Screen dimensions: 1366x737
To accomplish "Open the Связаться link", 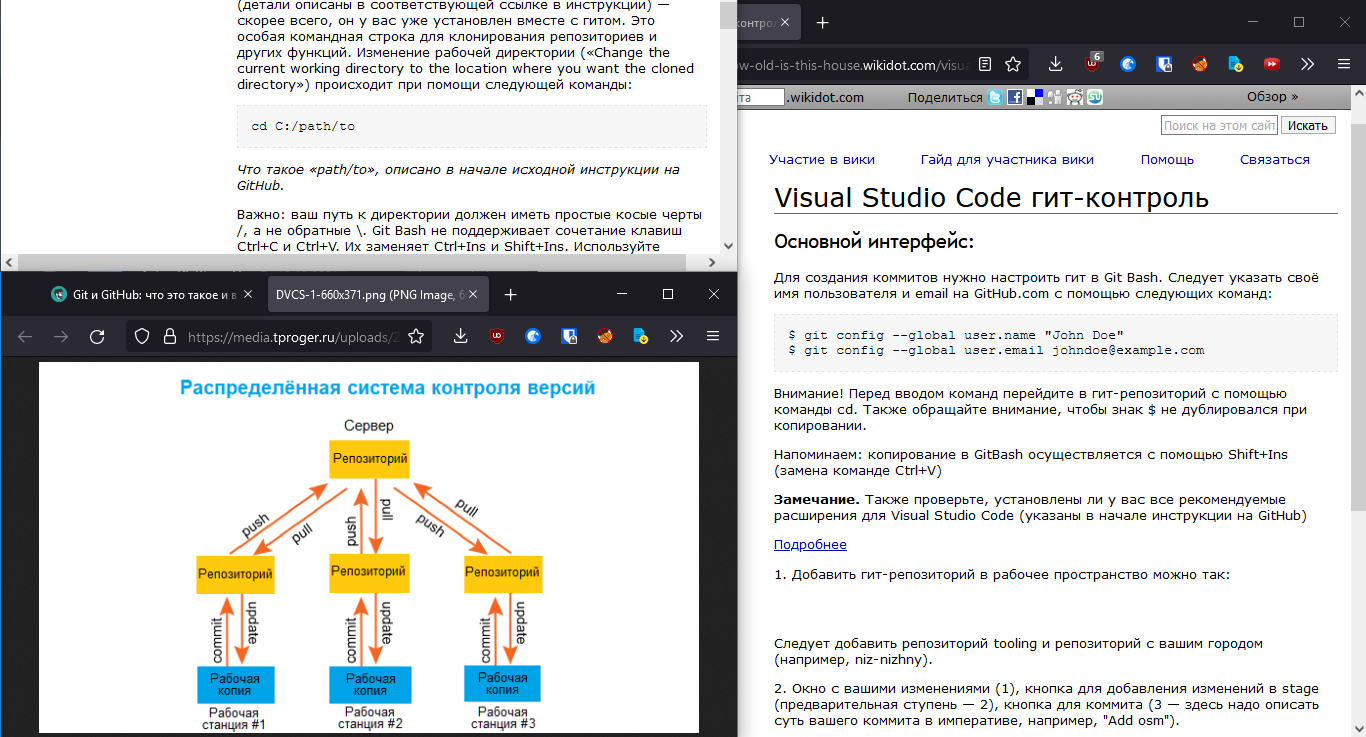I will [x=1275, y=159].
